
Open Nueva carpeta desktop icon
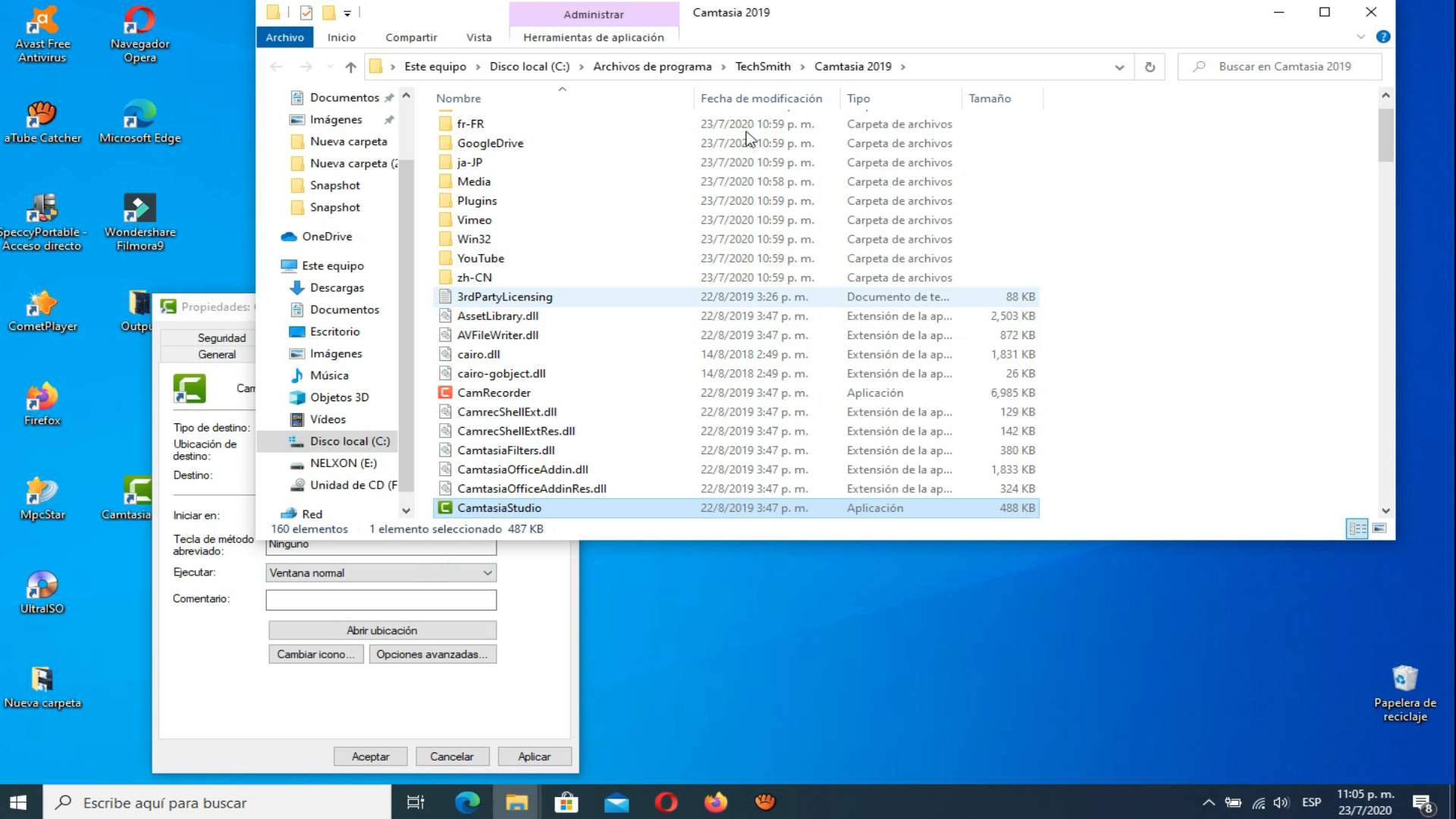[42, 687]
